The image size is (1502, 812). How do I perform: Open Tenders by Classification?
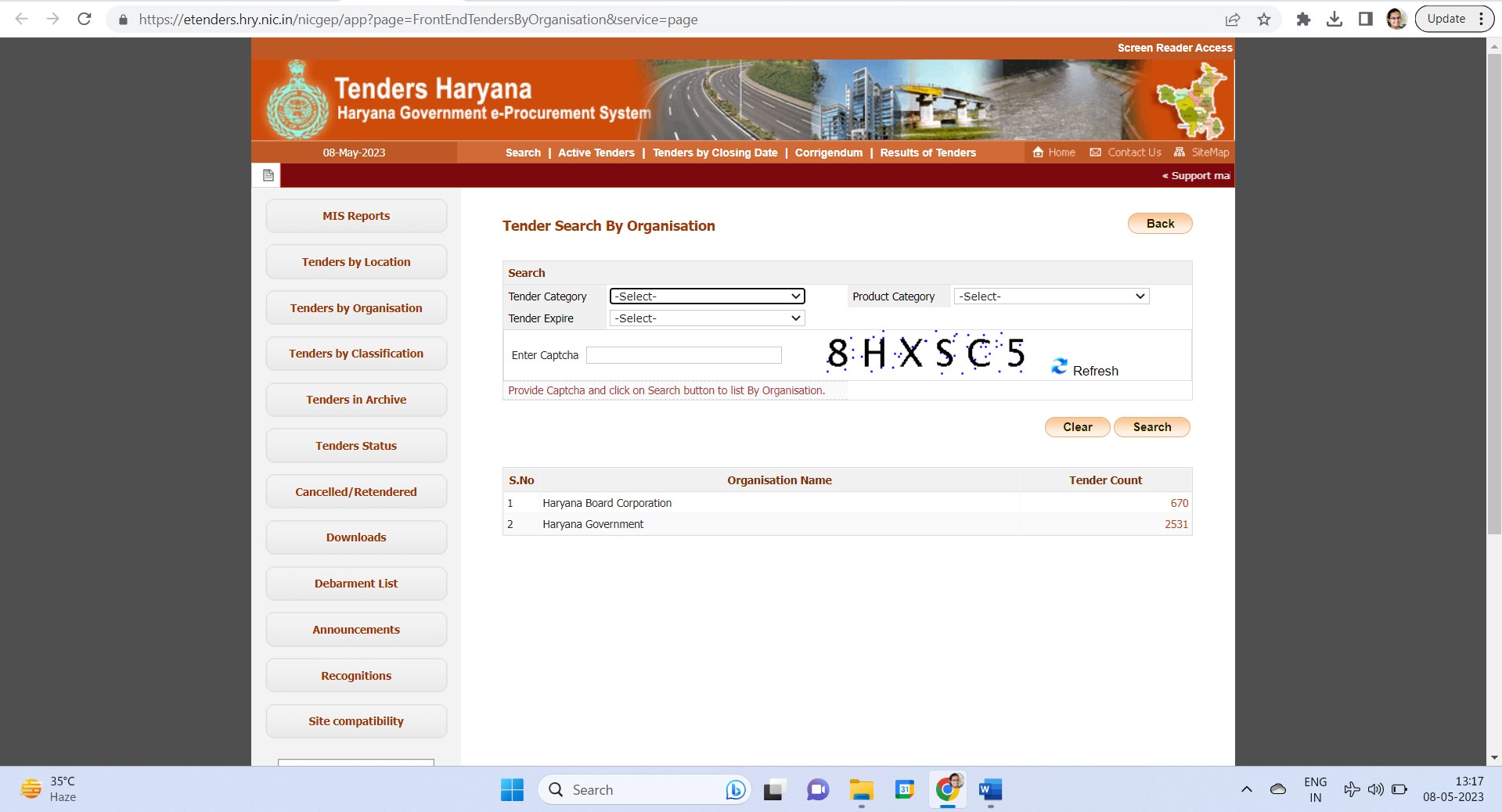coord(356,354)
